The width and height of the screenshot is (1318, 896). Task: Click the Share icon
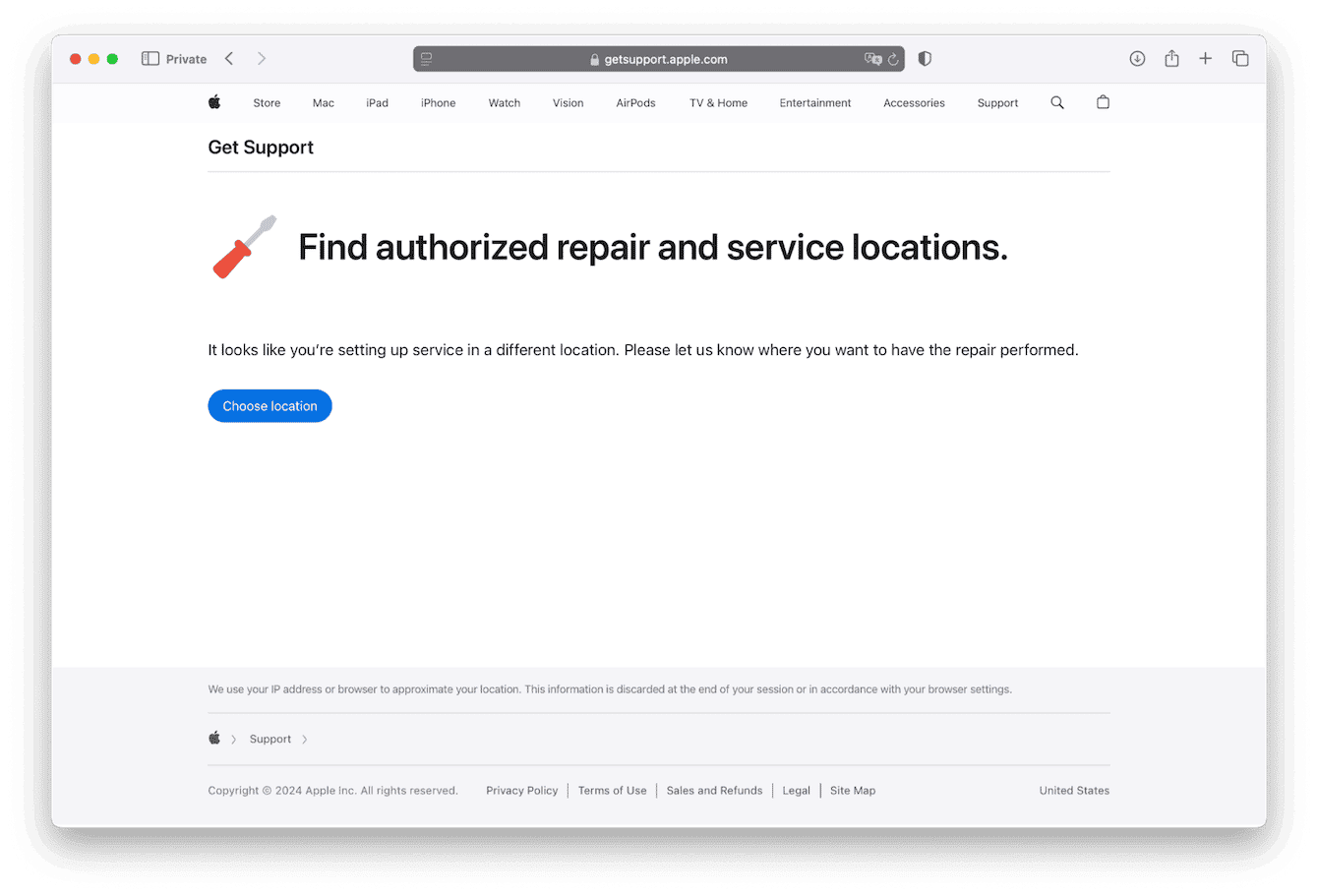1171,58
